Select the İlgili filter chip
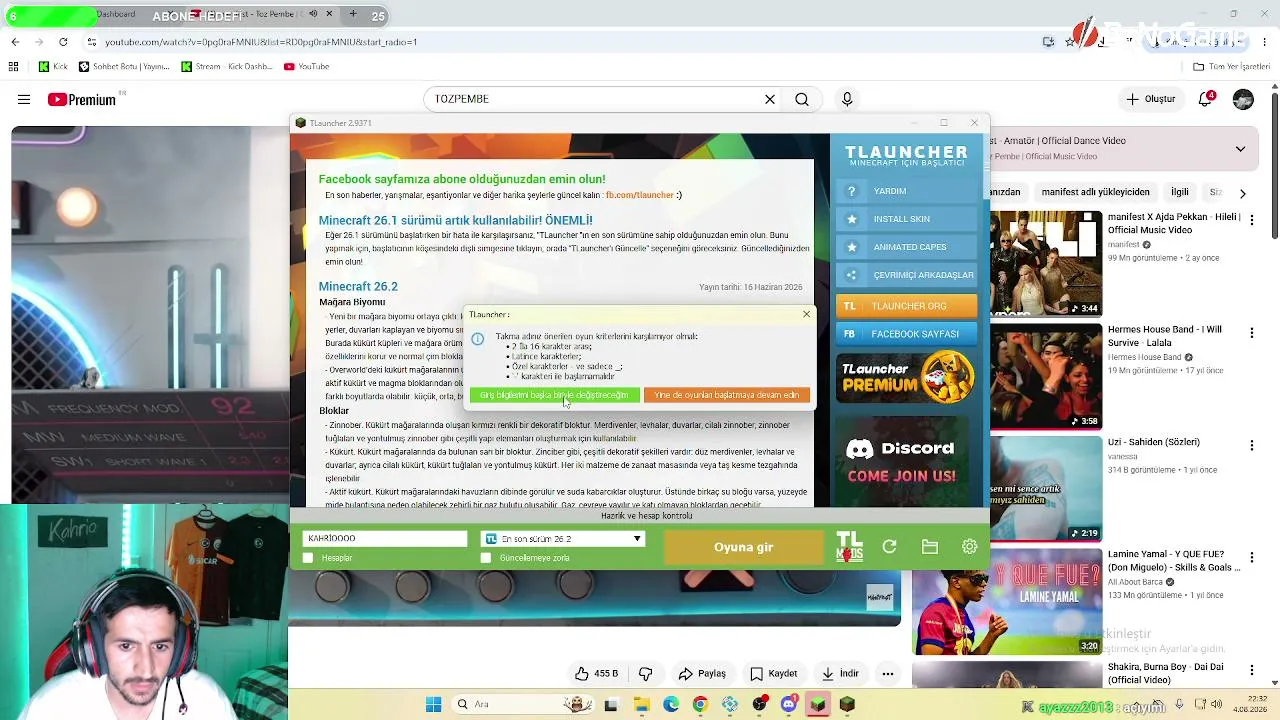 point(1180,192)
